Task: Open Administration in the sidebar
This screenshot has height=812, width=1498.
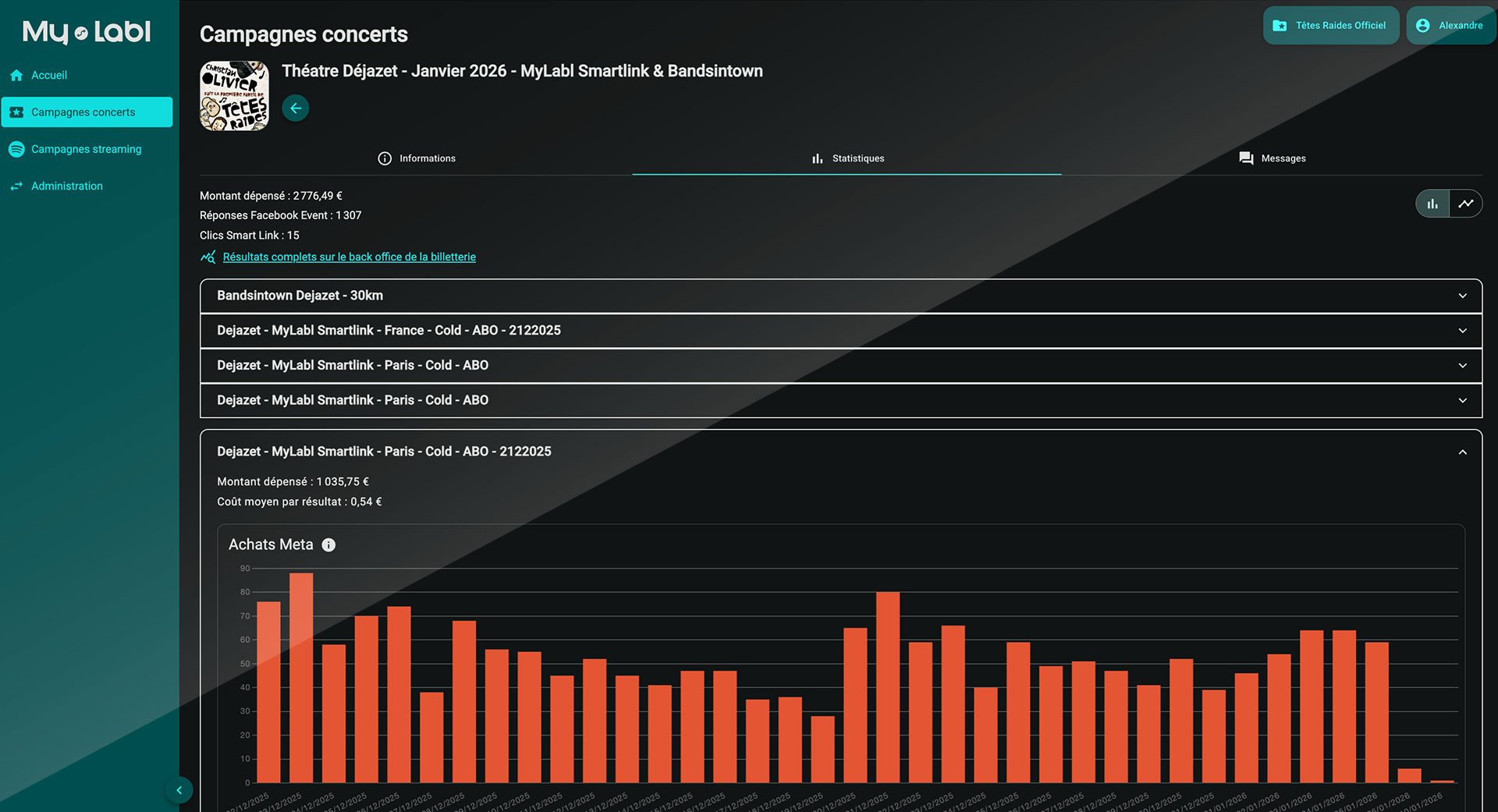Action: coord(67,186)
